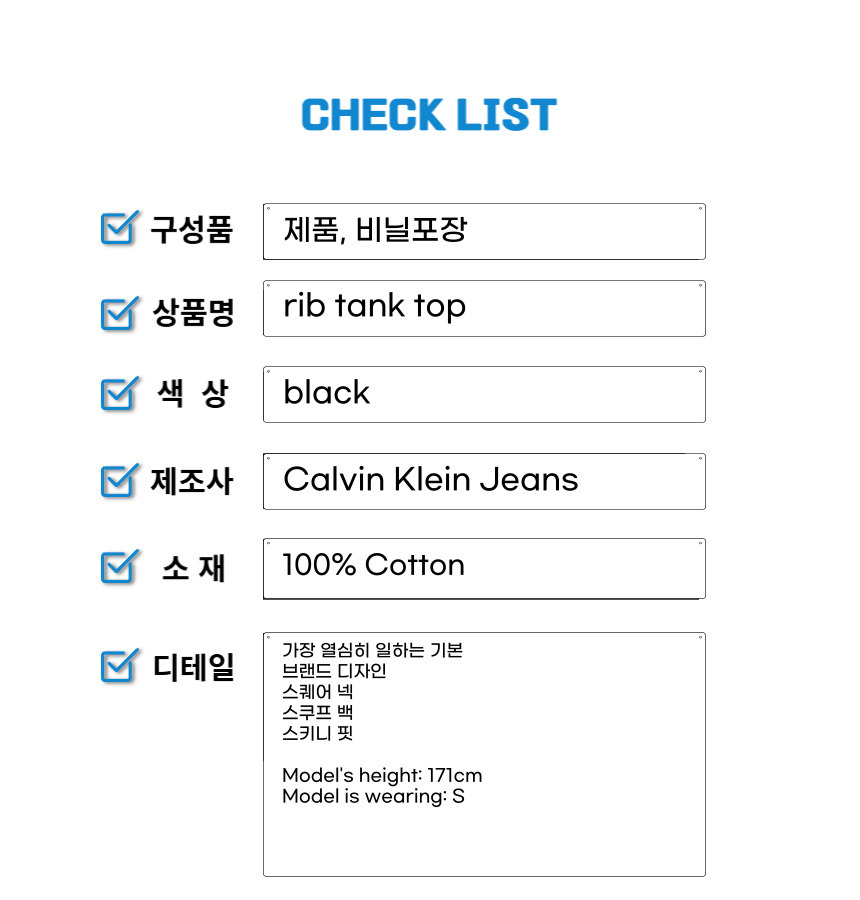Click the 디테일 label
The image size is (860, 900).
193,666
